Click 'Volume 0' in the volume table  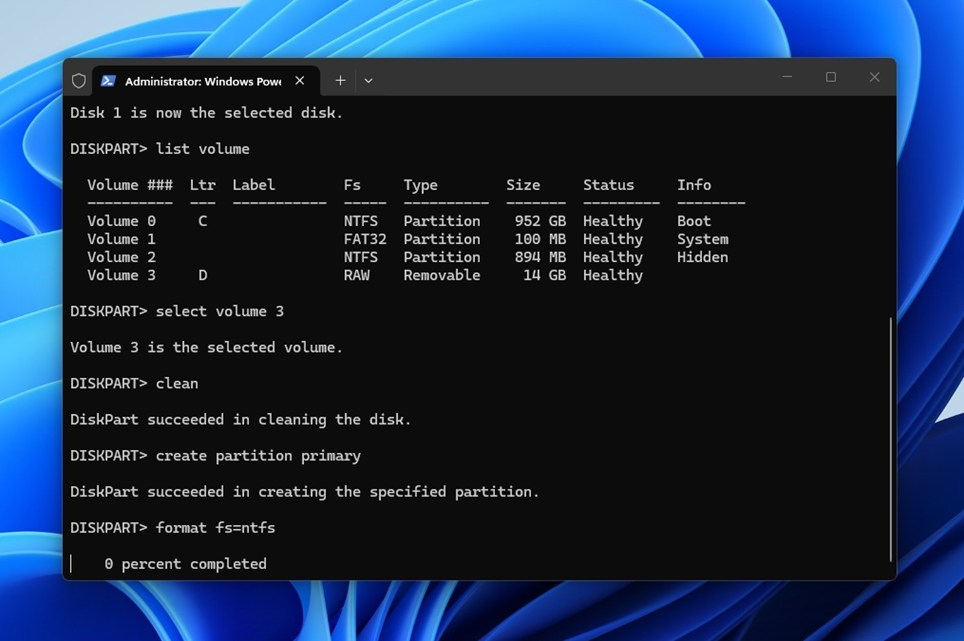[121, 221]
